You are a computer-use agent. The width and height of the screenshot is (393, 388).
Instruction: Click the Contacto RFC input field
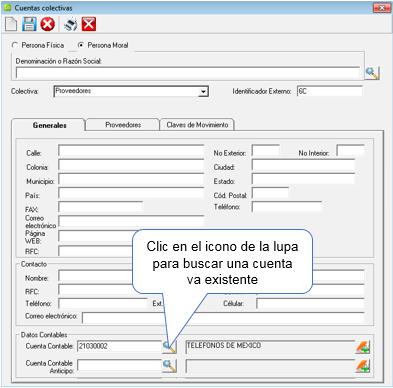click(96, 290)
